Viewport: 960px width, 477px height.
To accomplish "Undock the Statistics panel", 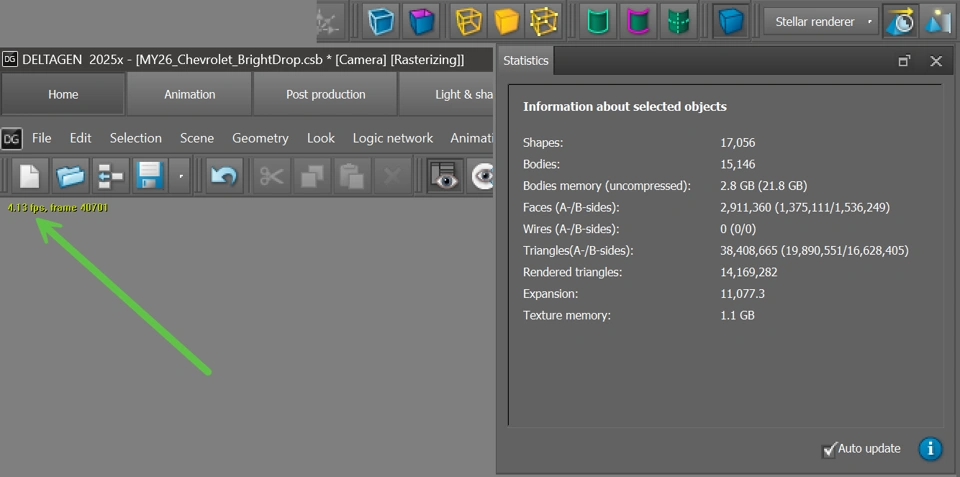I will point(904,60).
